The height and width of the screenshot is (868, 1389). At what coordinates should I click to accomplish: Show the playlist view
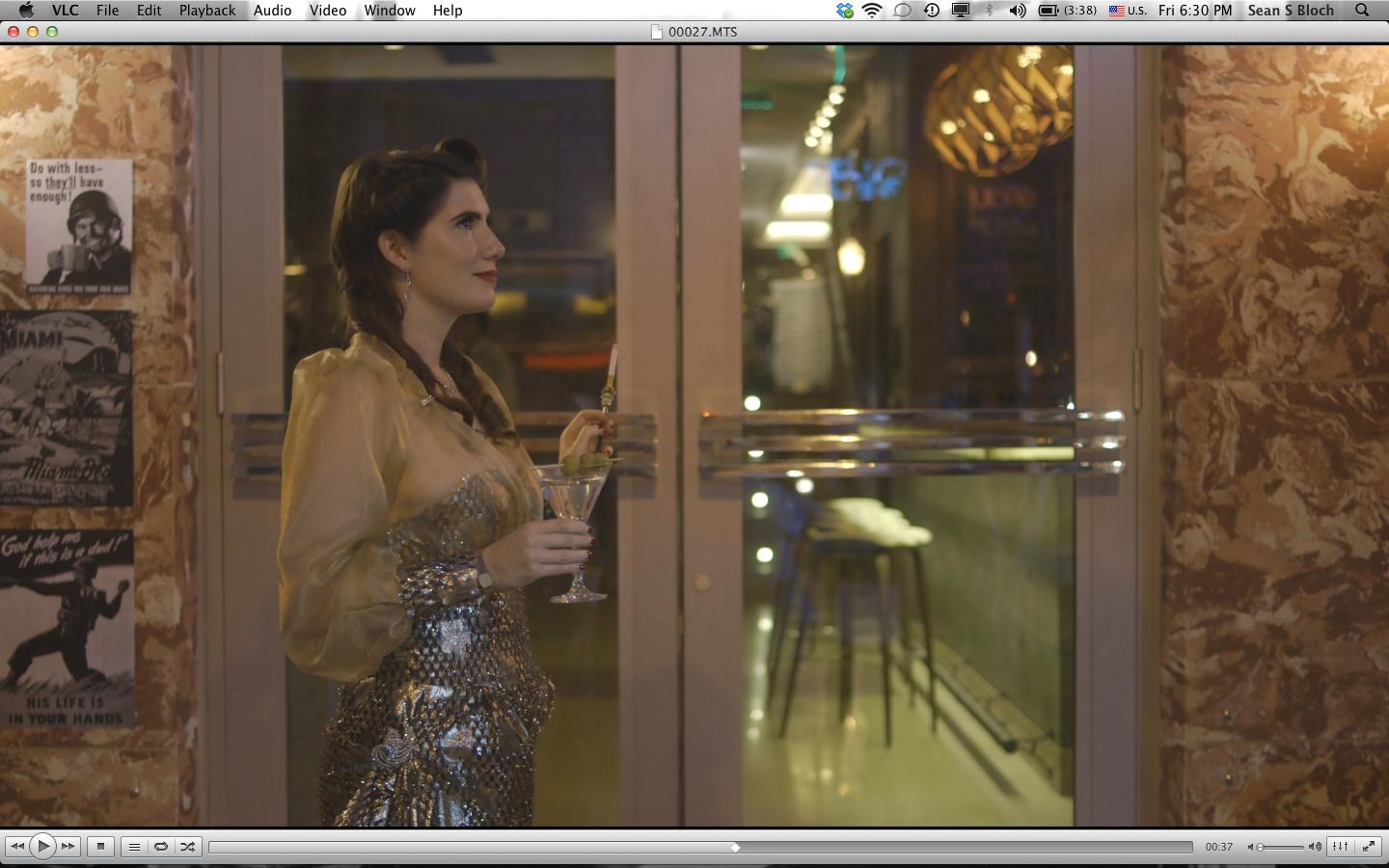tap(134, 847)
